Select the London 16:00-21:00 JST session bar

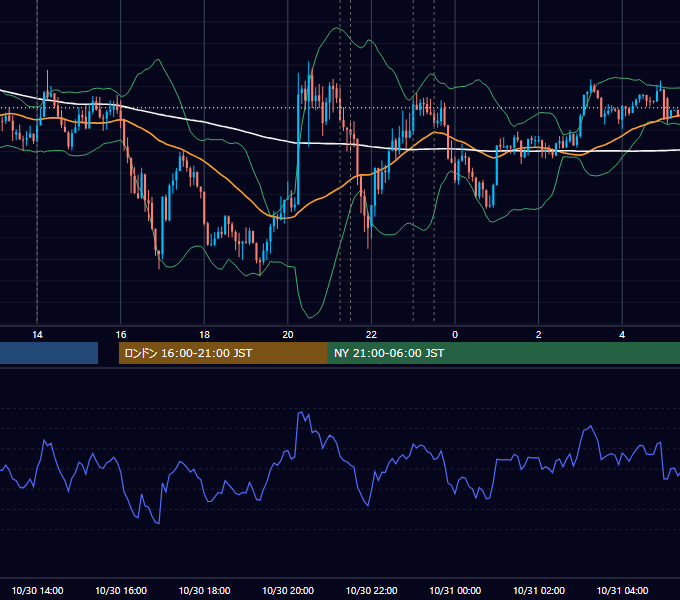pos(223,353)
